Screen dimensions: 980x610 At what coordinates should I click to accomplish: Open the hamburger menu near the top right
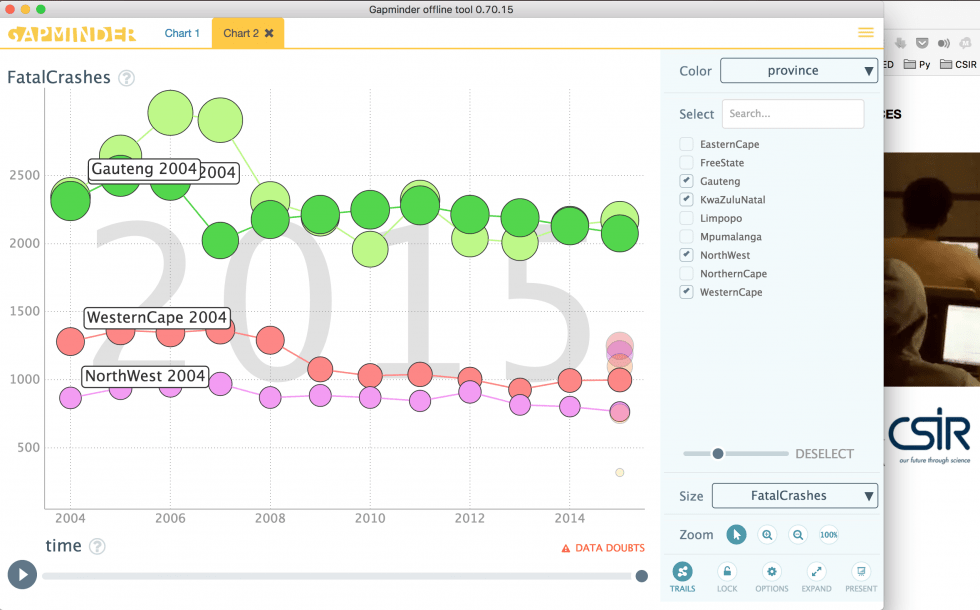point(865,32)
